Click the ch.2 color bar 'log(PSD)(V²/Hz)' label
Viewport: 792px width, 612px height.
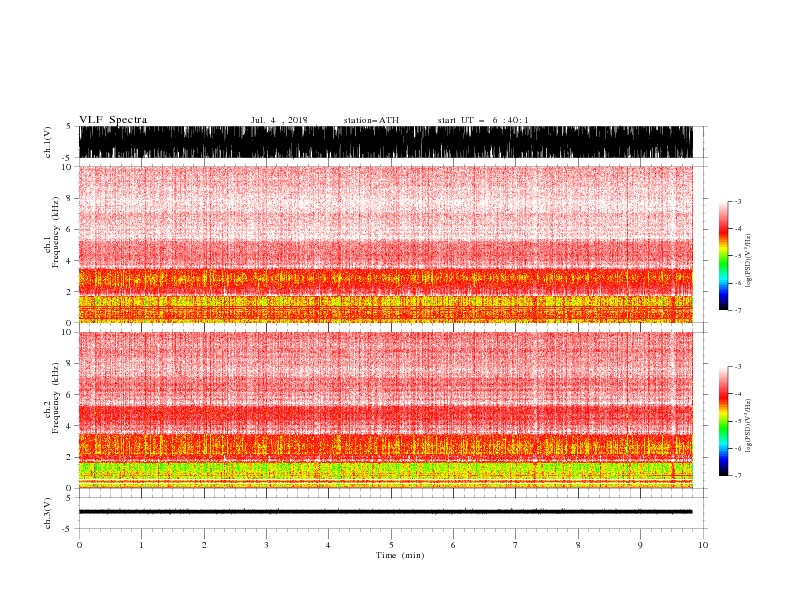(x=749, y=426)
